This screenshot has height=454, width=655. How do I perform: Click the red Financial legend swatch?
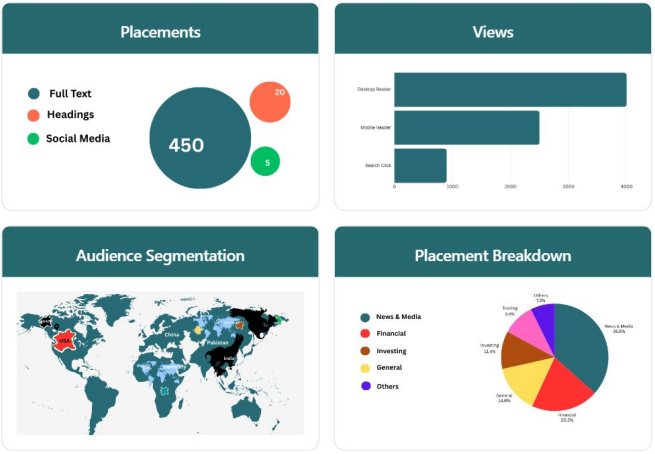click(365, 334)
